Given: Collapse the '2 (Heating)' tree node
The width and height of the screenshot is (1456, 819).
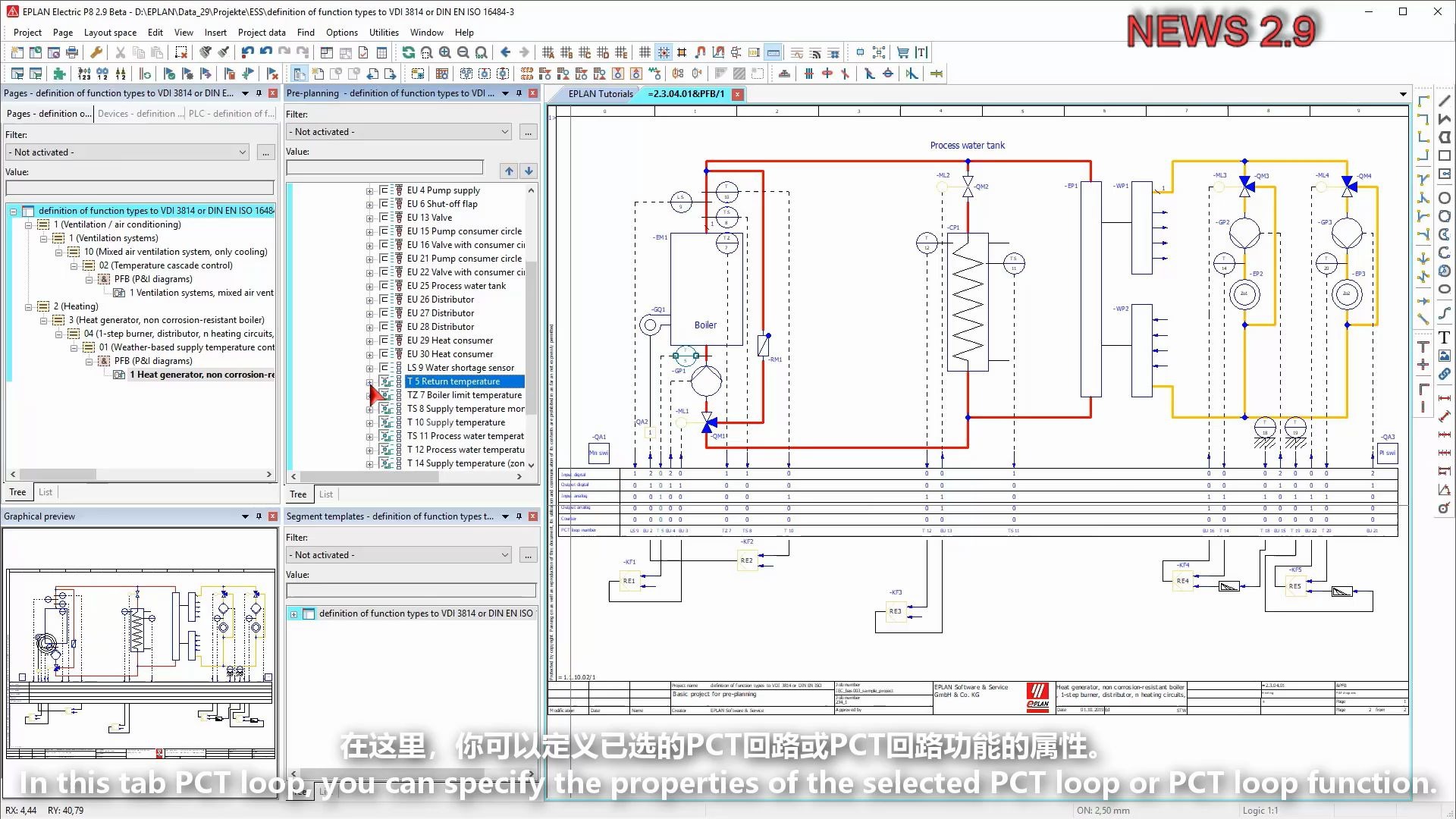Looking at the screenshot, I should [29, 306].
